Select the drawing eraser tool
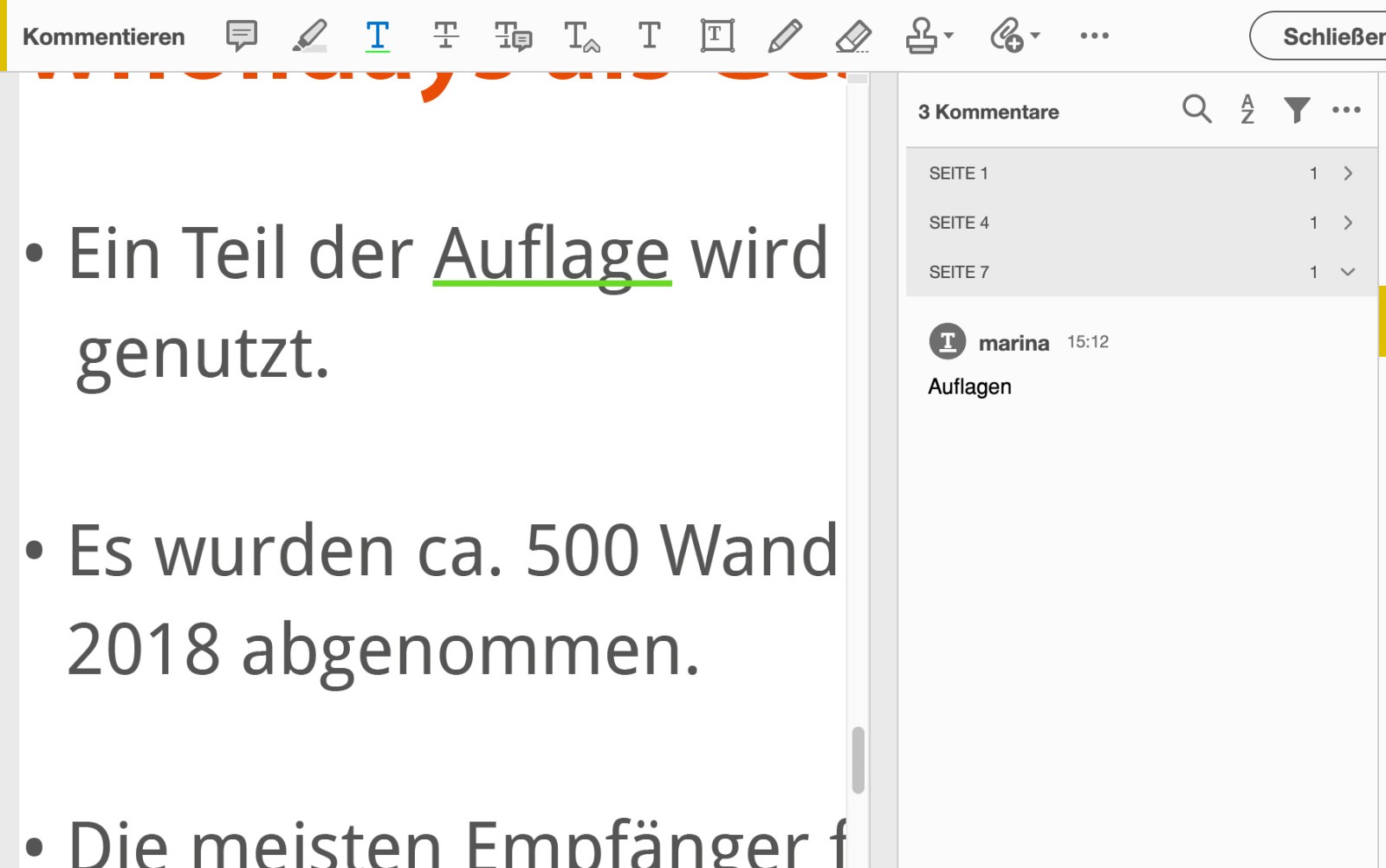Viewport: 1386px width, 868px height. click(x=852, y=36)
